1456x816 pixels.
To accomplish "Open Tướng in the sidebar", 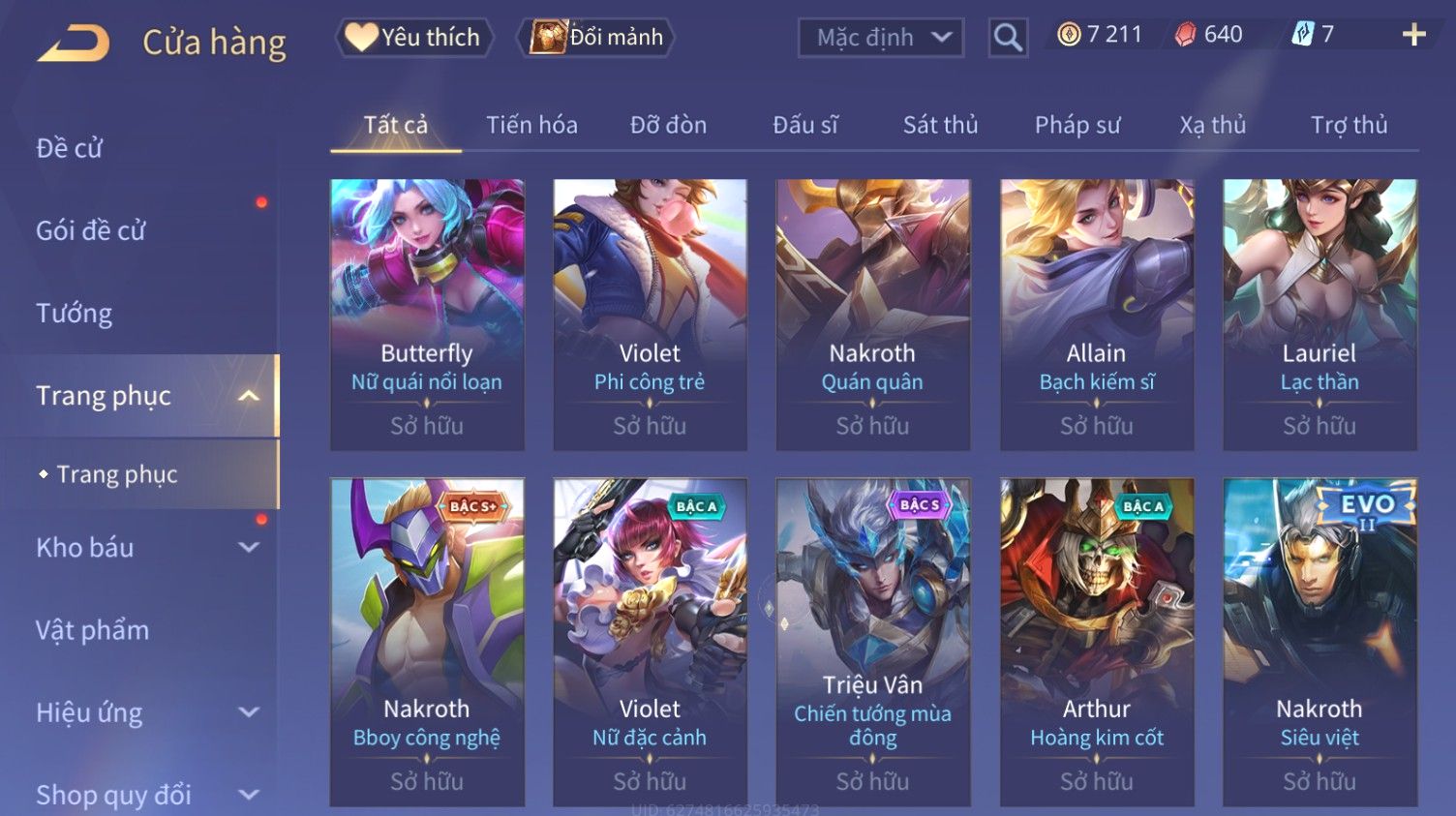I will pos(75,314).
